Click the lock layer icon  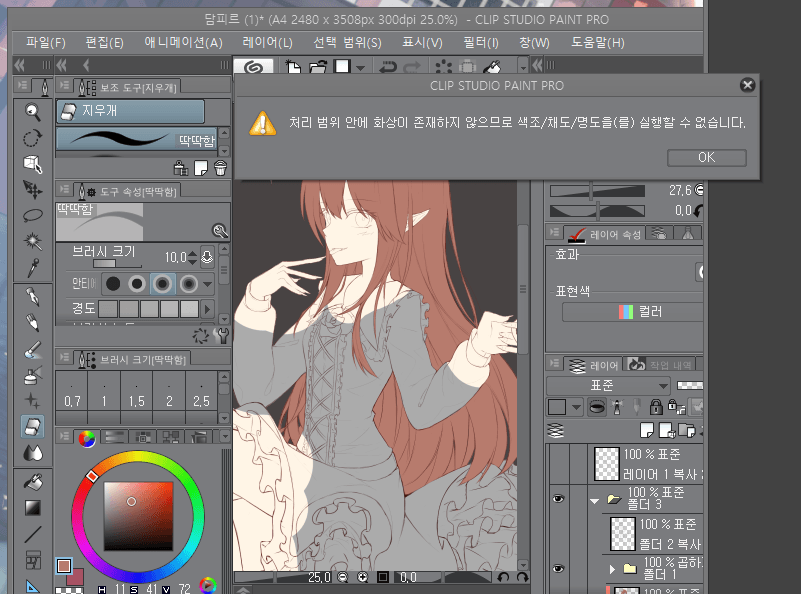pos(656,407)
